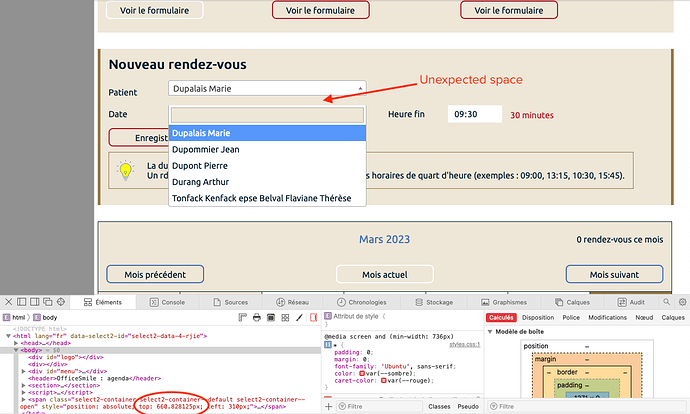Toggle the grid overlay icon
This screenshot has height=414, width=690.
click(x=285, y=317)
